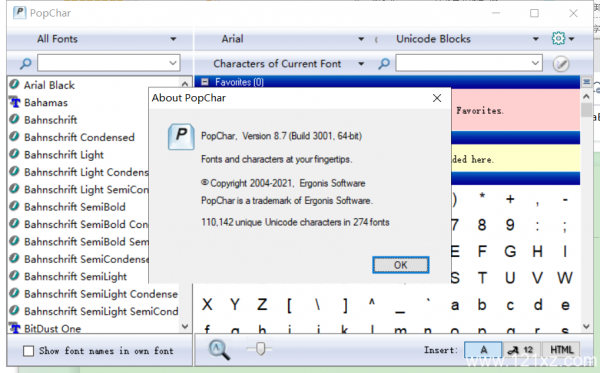The height and width of the screenshot is (373, 600).
Task: Click character grid scroll down arrow
Action: pos(586,326)
